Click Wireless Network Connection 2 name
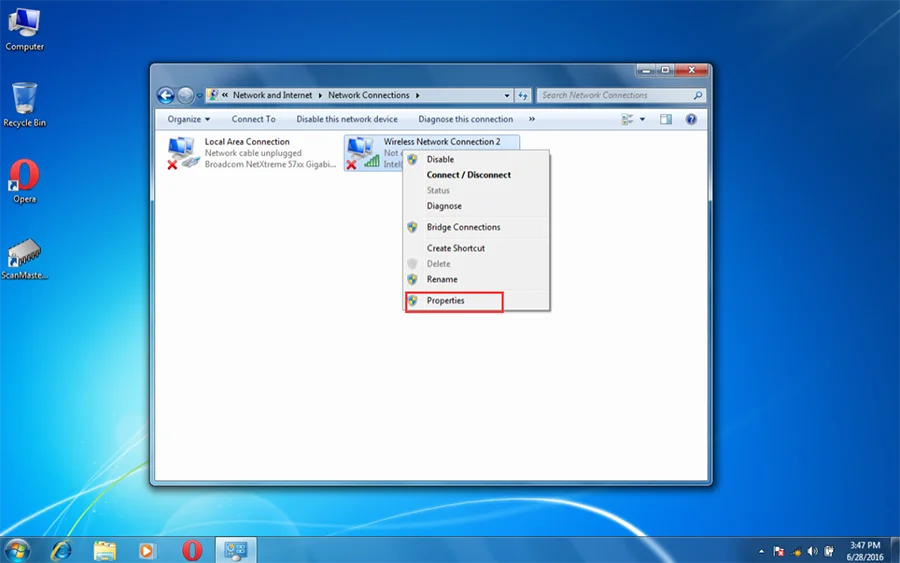Screen dimensions: 900x563 pos(442,142)
